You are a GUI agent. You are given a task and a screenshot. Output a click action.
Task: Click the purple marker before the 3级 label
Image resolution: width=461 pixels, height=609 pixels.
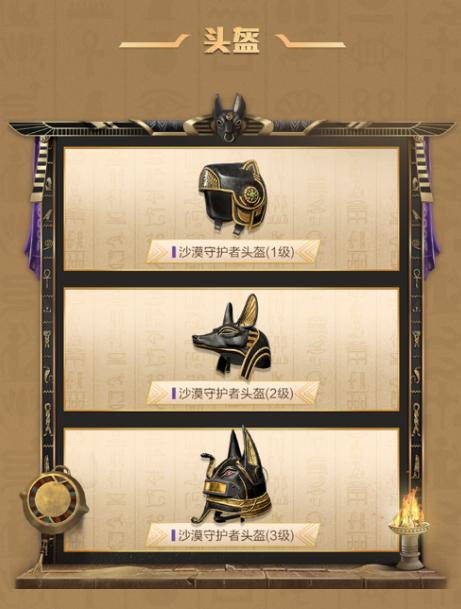(174, 536)
